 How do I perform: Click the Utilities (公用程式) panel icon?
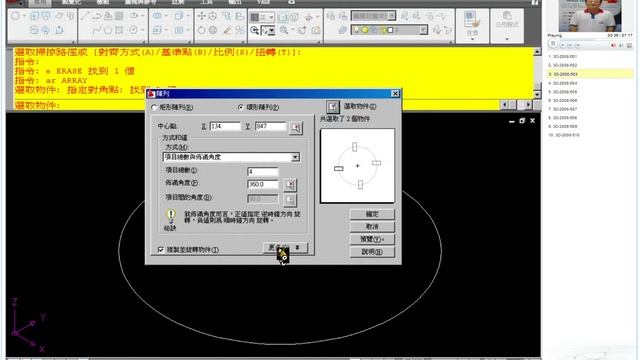(x=507, y=20)
